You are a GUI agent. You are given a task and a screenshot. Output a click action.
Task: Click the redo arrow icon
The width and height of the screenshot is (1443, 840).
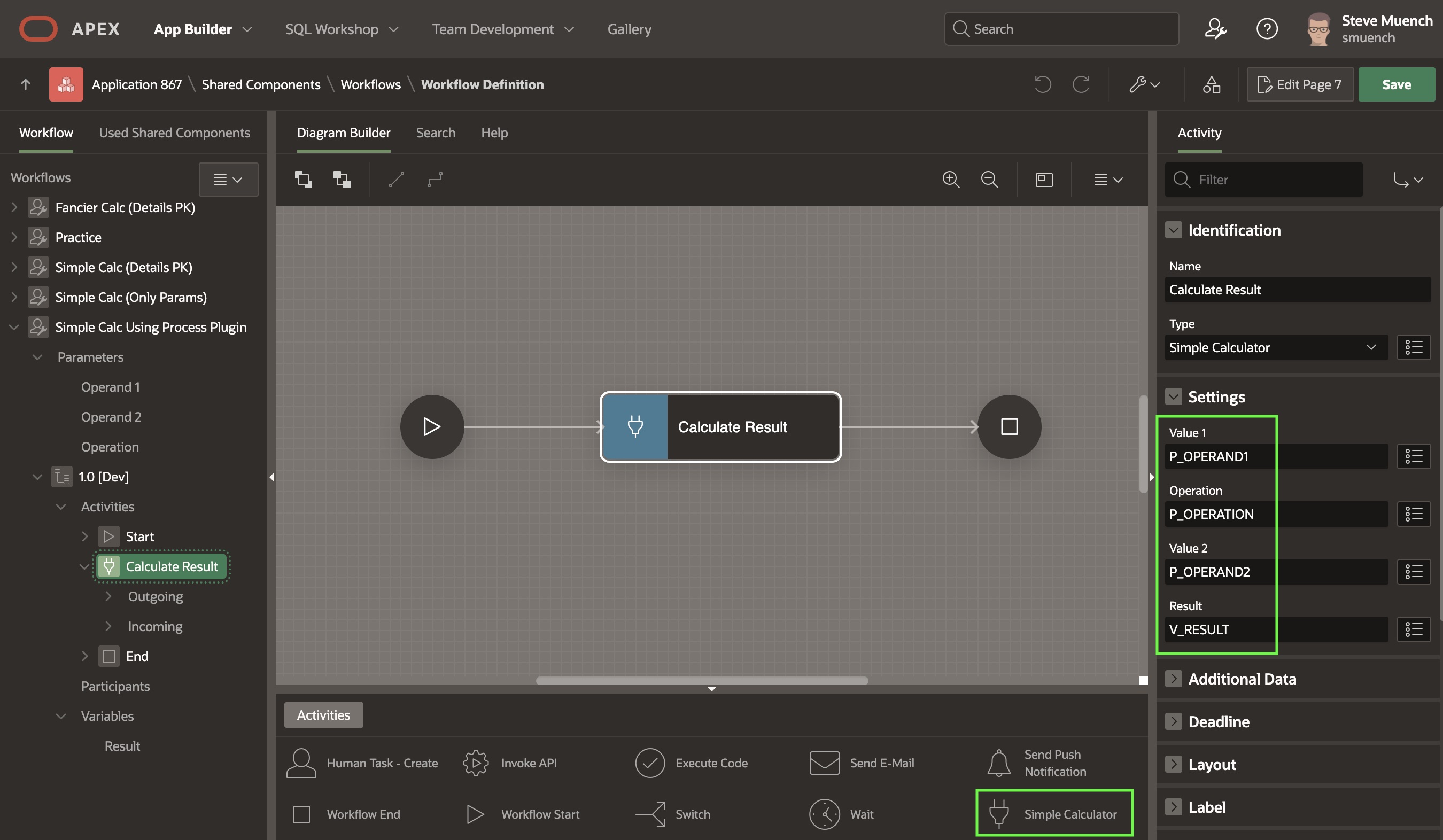1081,85
